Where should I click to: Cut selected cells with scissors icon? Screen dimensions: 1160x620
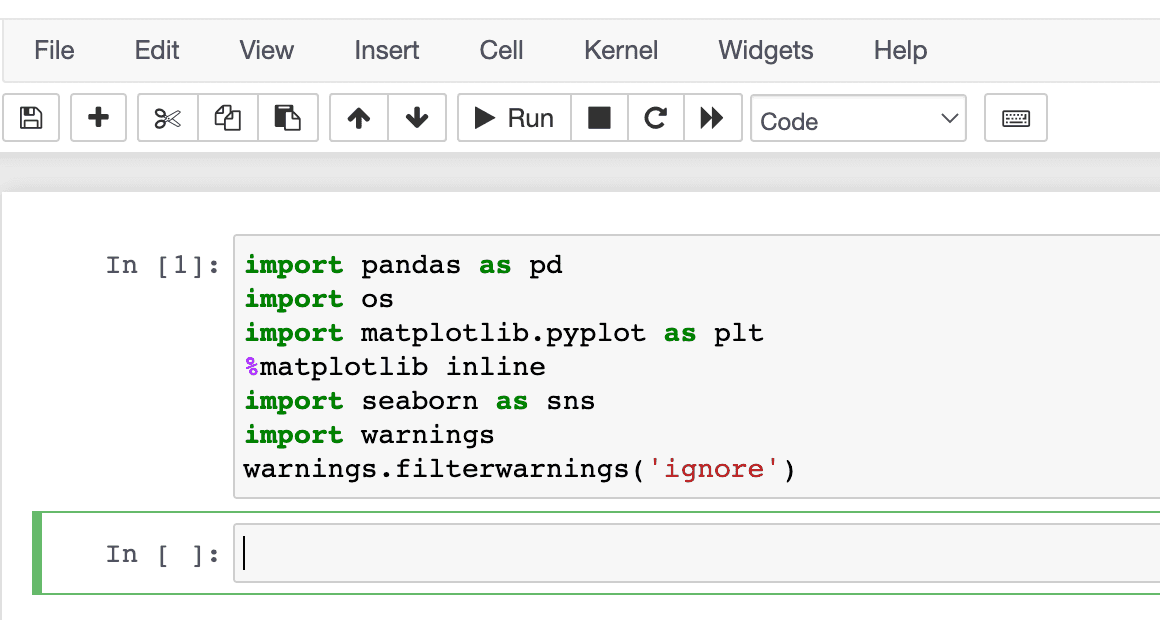coord(167,119)
